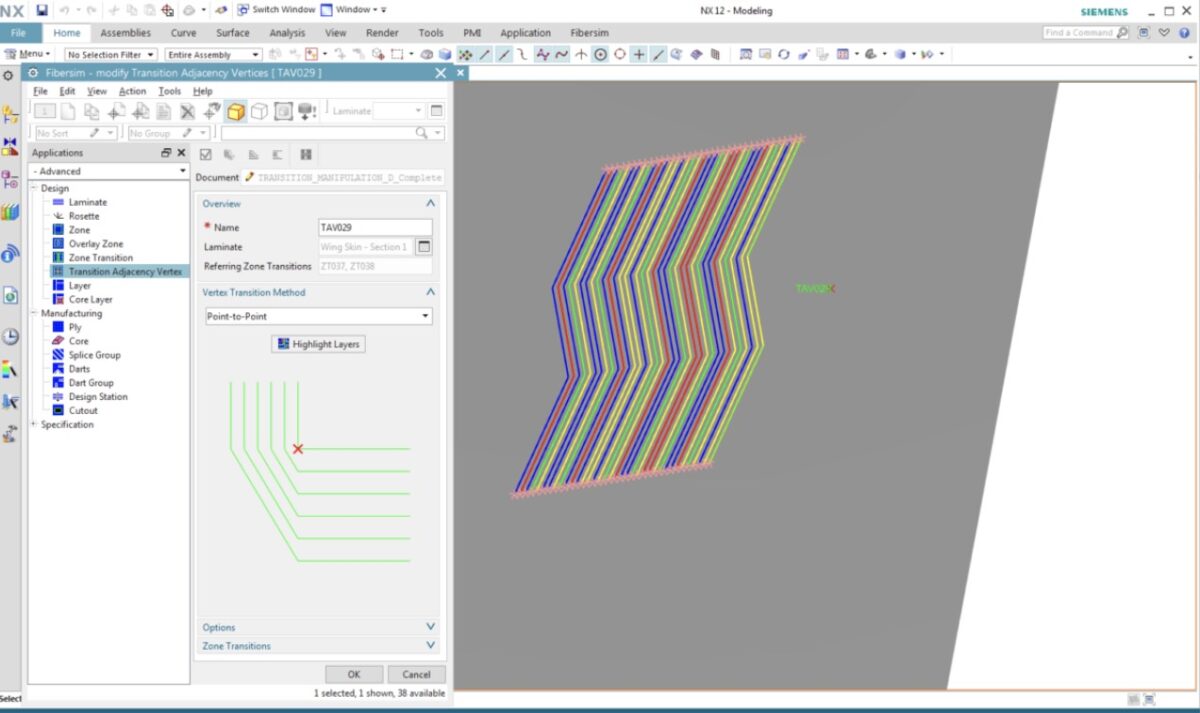Open the PMI ribbon tab

tap(471, 33)
